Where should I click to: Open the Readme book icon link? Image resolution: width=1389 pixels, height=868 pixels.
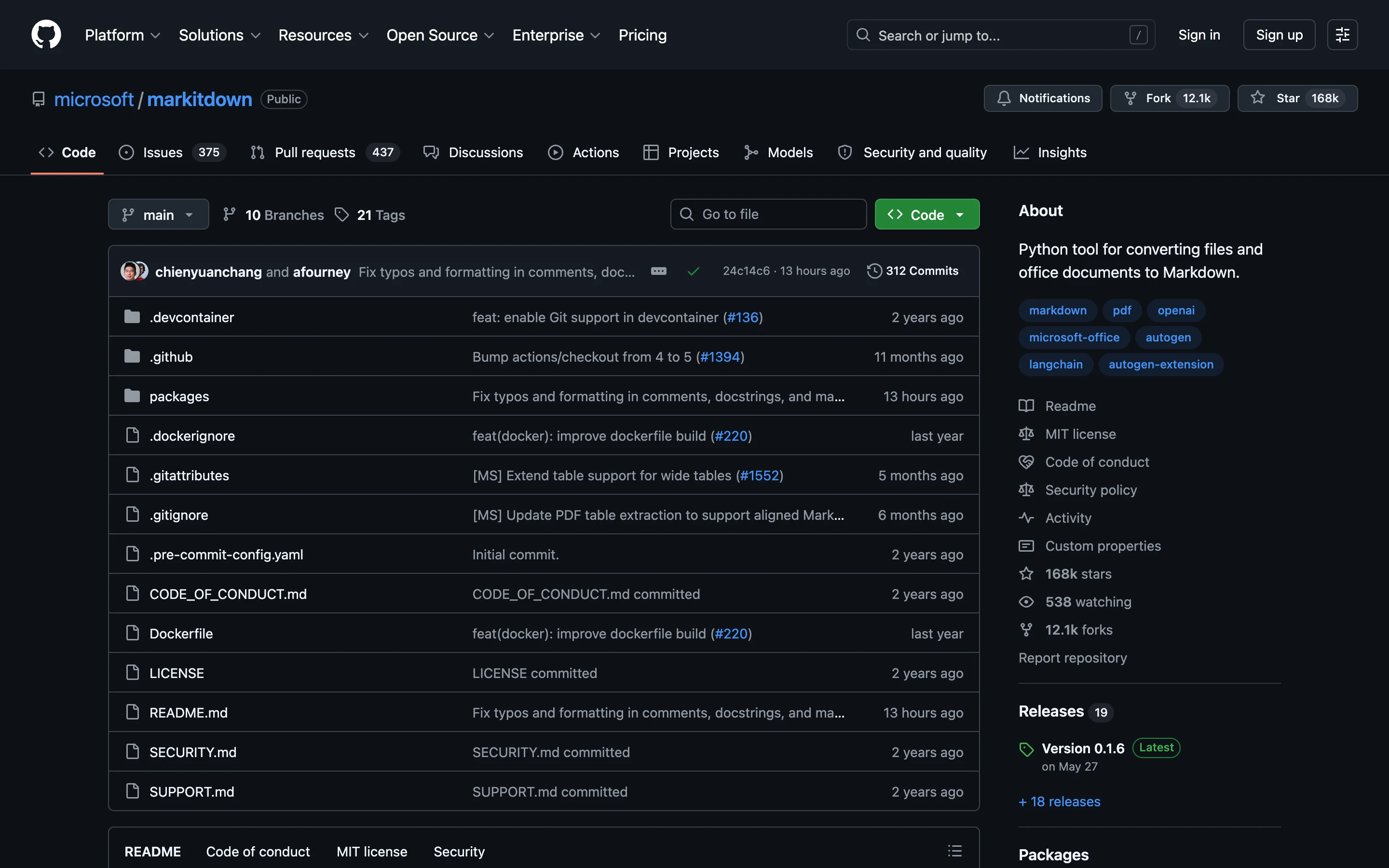[x=1057, y=406]
